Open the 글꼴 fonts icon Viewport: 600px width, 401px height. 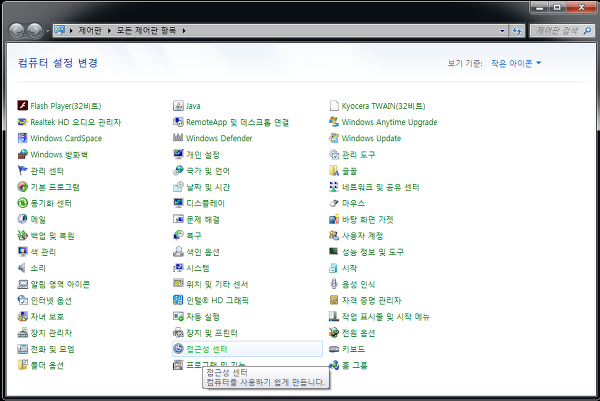[x=334, y=170]
